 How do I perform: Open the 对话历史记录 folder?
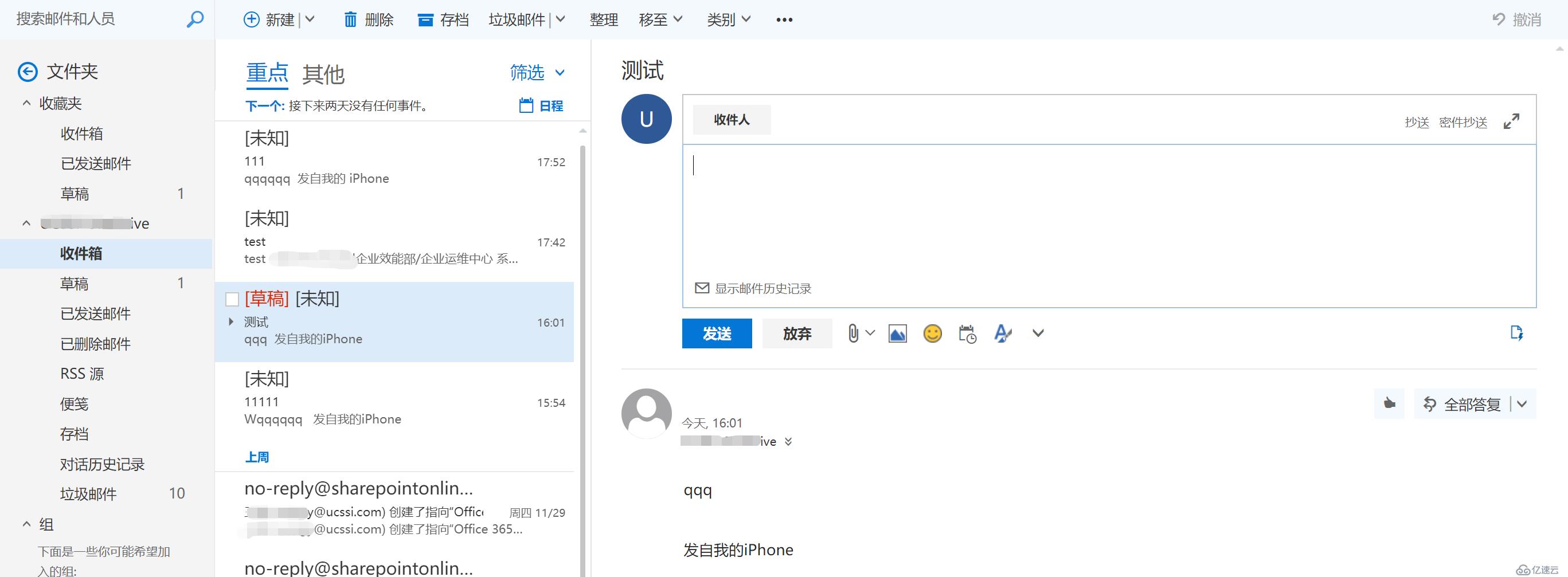pyautogui.click(x=102, y=464)
